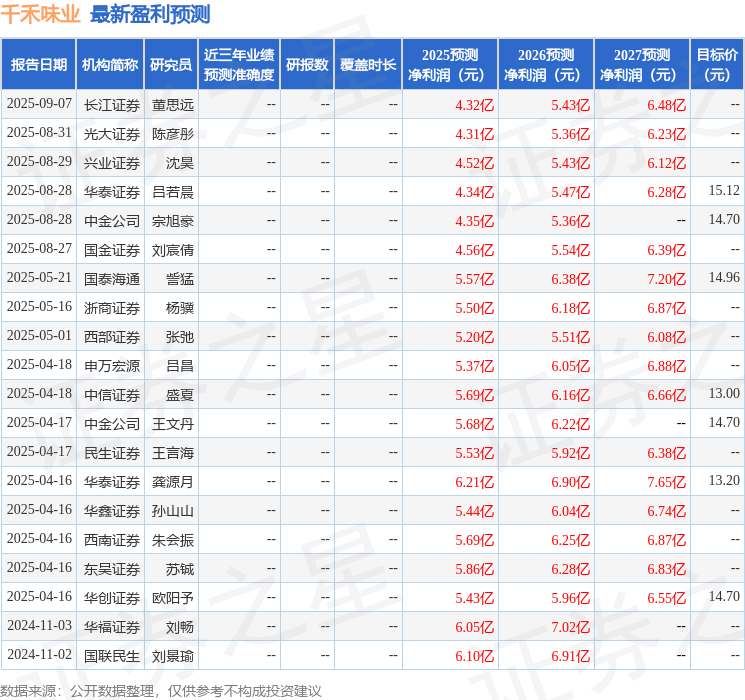Image resolution: width=745 pixels, height=700 pixels.
Task: Click 7.65亿 in the 龚源月 row
Action: click(x=667, y=481)
